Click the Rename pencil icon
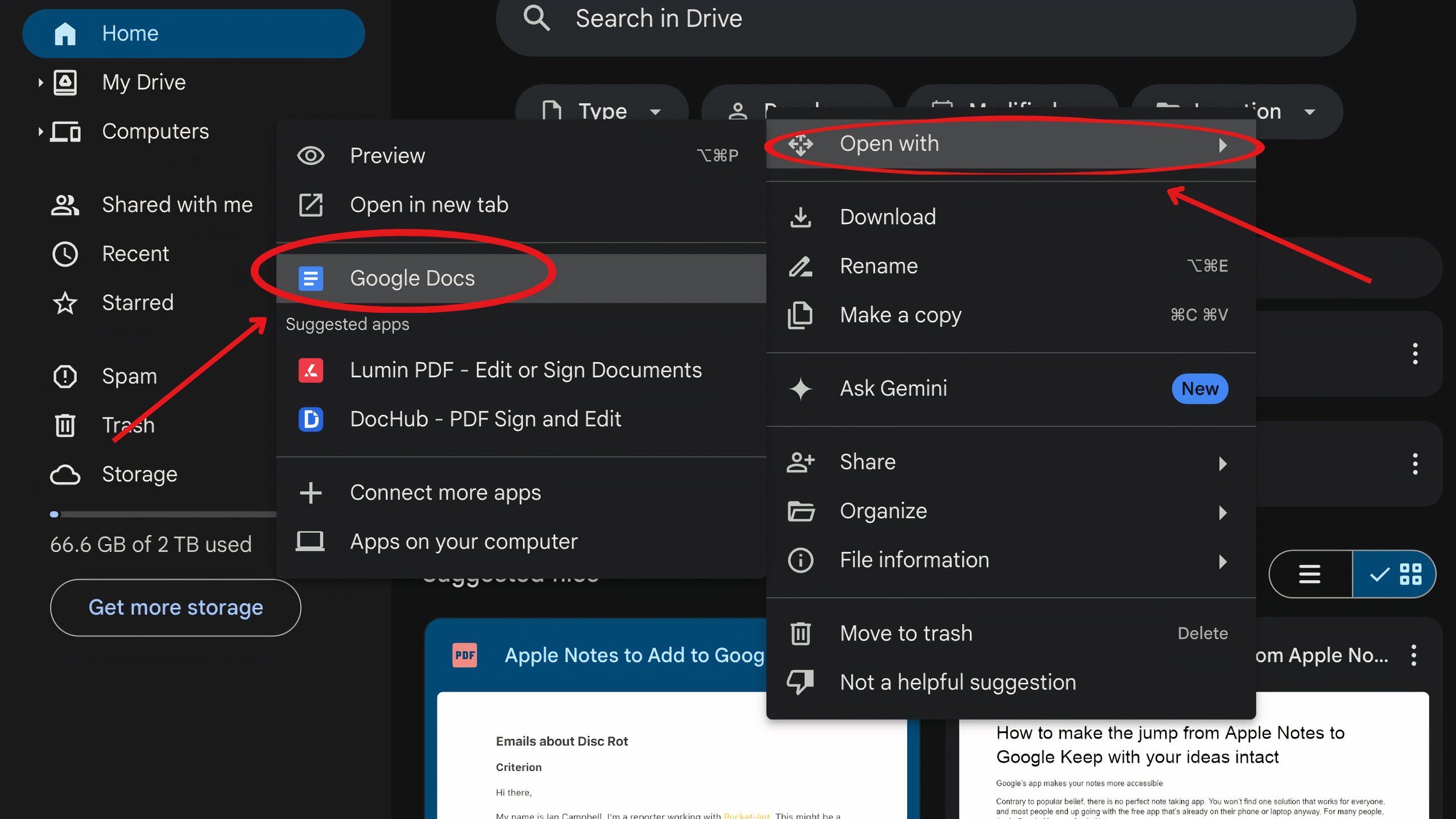 point(801,266)
